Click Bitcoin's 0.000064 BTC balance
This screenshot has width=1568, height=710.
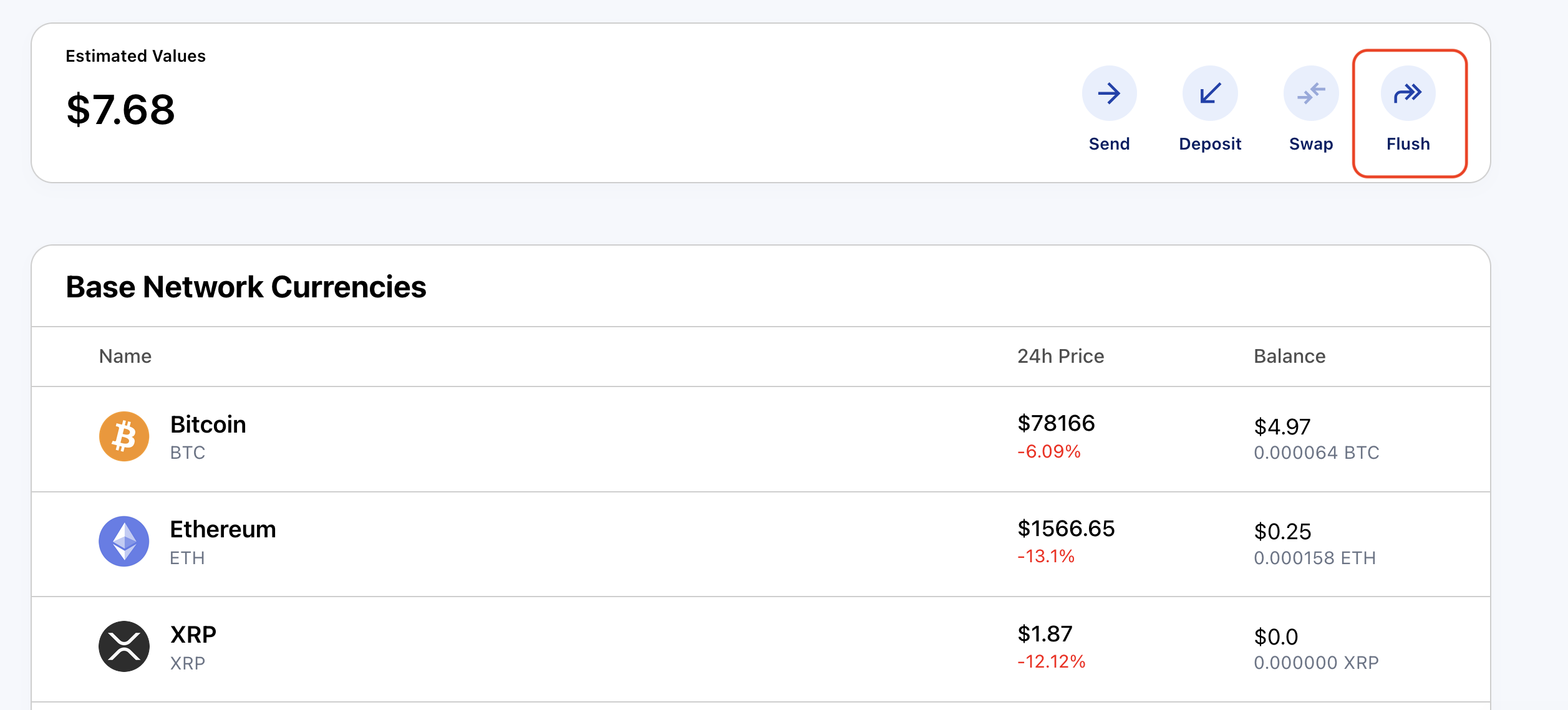tap(1316, 453)
